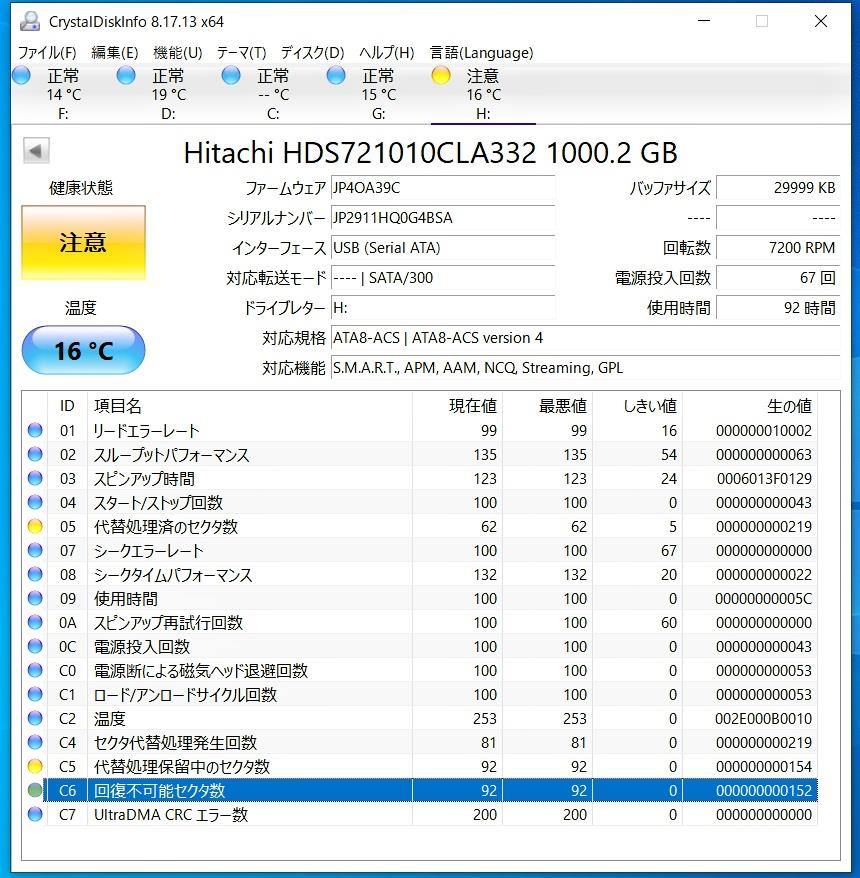Click the status orb for ID 0A row
The image size is (860, 878).
35,622
